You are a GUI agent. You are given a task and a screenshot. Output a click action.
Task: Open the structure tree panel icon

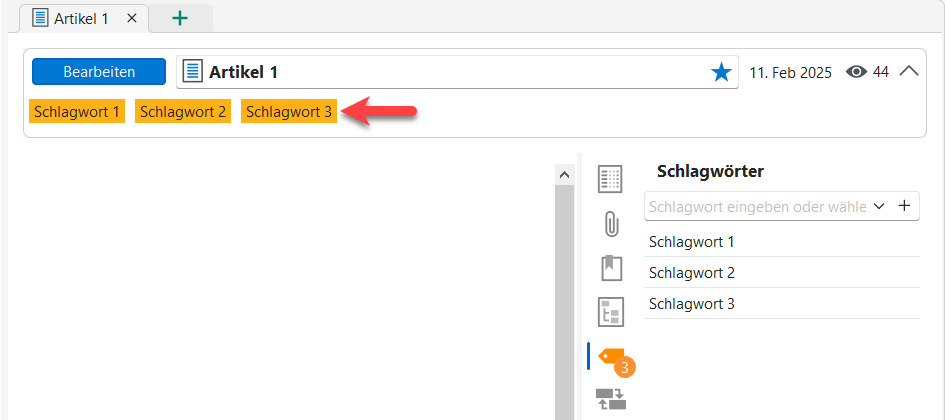click(x=610, y=312)
